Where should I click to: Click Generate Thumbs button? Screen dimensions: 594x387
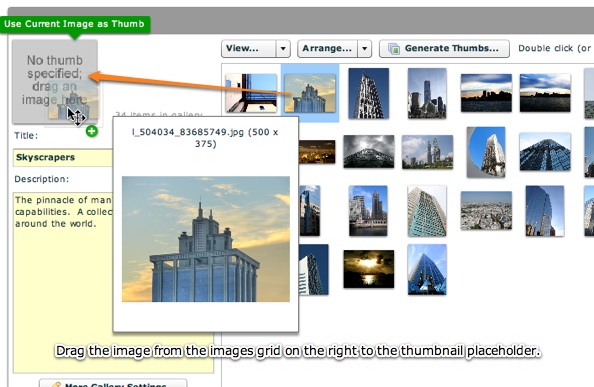pos(444,49)
